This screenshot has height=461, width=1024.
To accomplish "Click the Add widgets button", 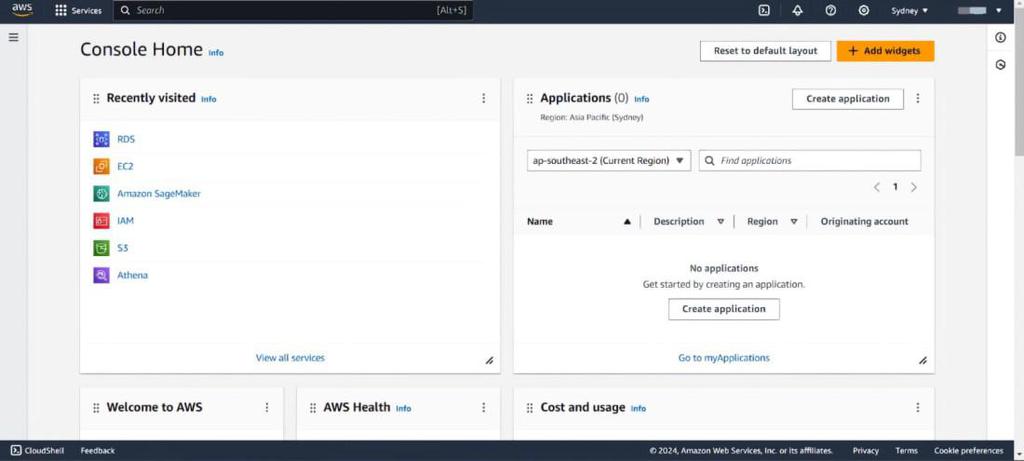I will (886, 51).
